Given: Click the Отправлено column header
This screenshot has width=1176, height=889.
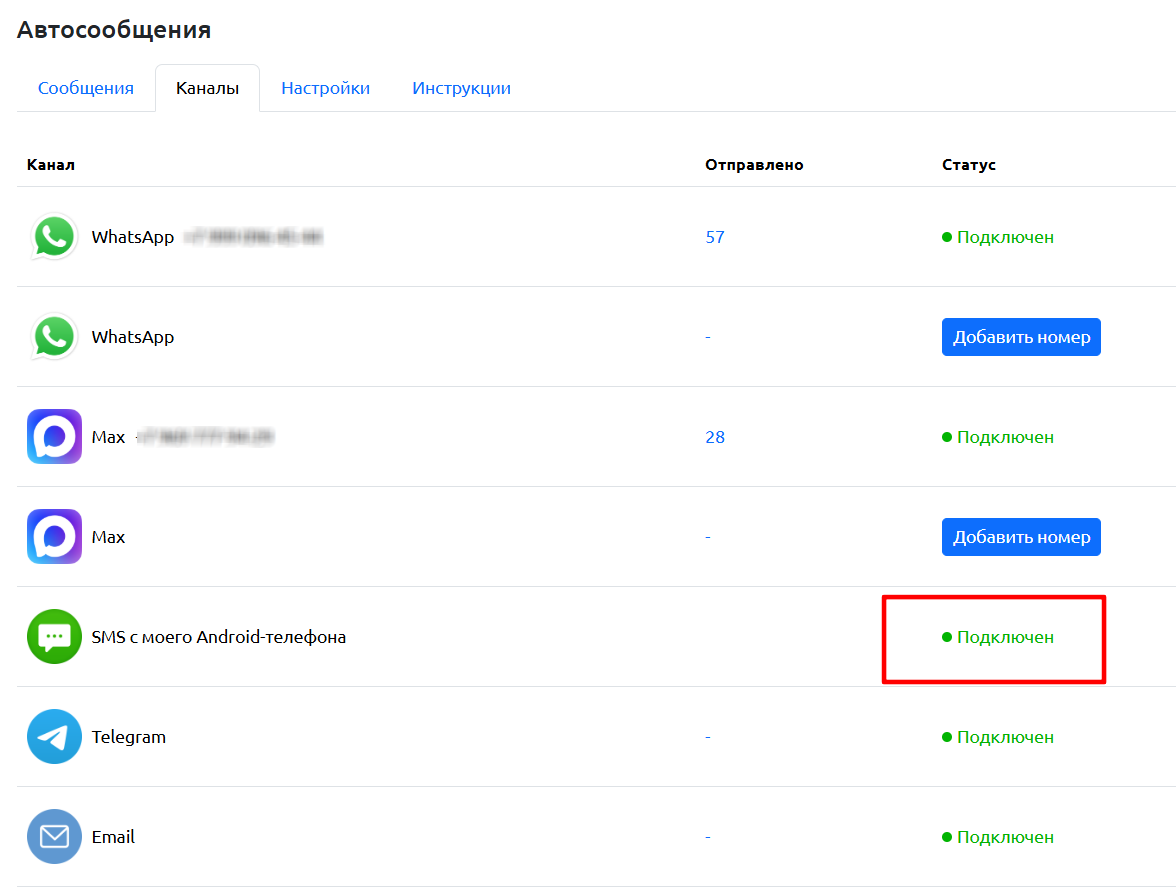Looking at the screenshot, I should (754, 164).
